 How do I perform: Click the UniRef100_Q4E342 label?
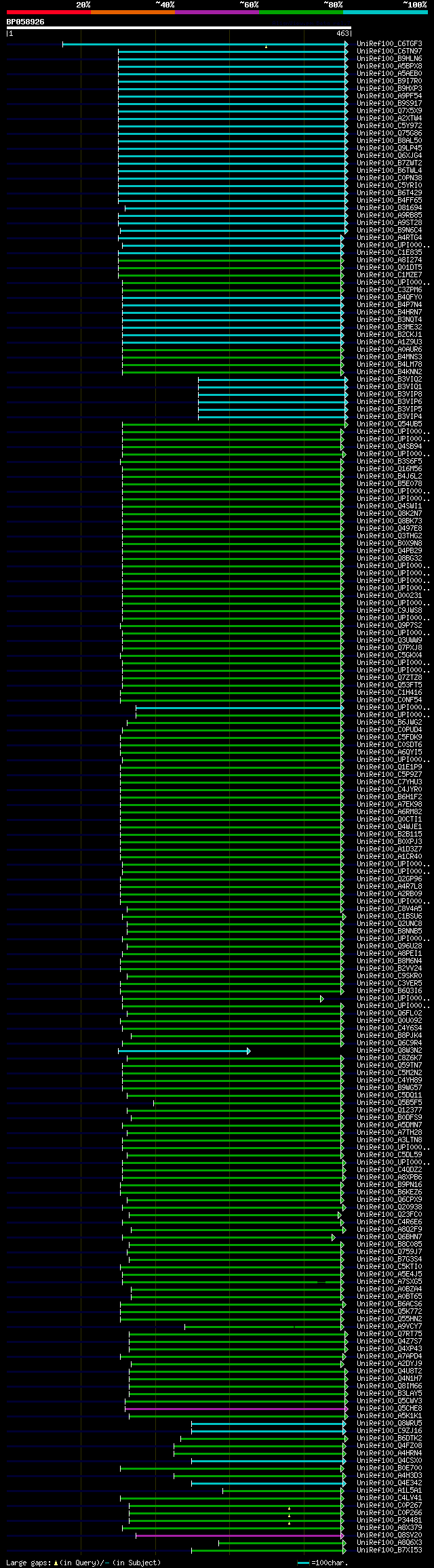pyautogui.click(x=389, y=1483)
